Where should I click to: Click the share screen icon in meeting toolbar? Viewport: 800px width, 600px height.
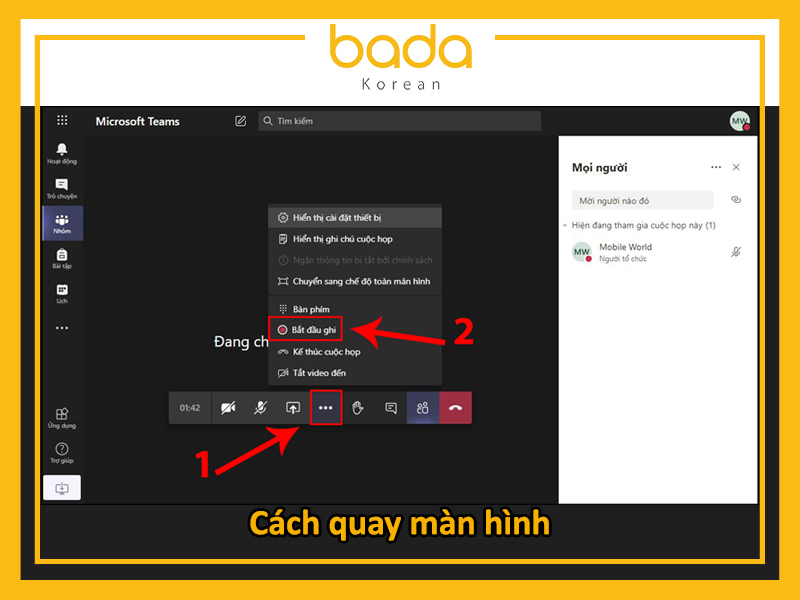(293, 408)
